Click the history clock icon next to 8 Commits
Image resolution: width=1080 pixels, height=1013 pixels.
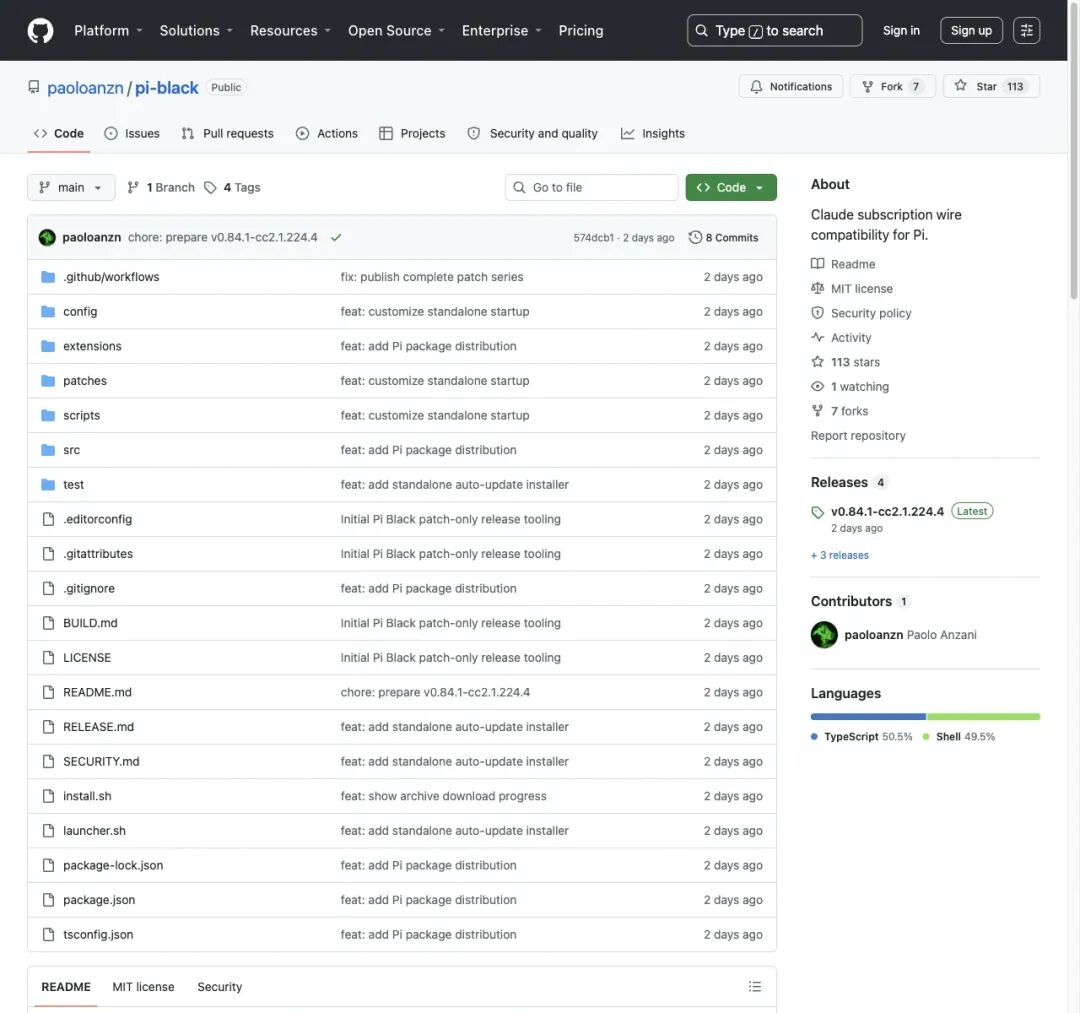695,238
